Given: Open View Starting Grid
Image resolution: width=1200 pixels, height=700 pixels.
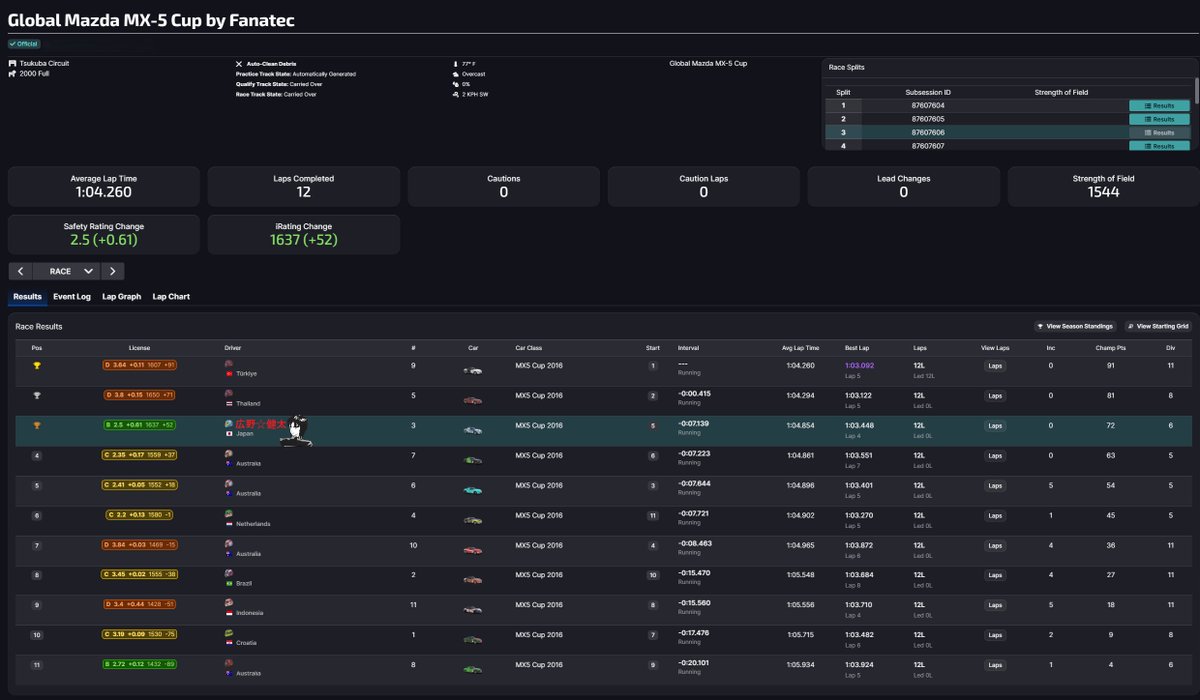Looking at the screenshot, I should [x=1157, y=326].
